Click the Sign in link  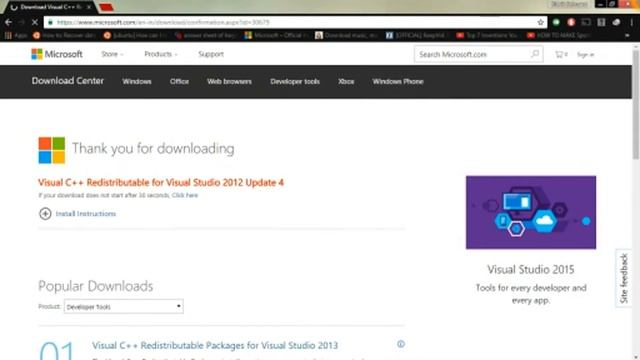(x=585, y=54)
